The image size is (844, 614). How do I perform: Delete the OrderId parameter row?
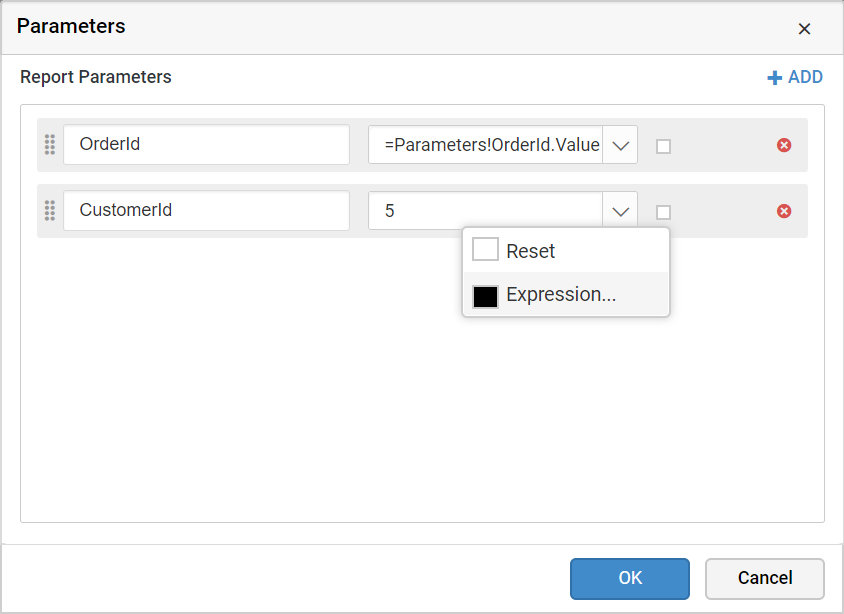pyautogui.click(x=784, y=145)
